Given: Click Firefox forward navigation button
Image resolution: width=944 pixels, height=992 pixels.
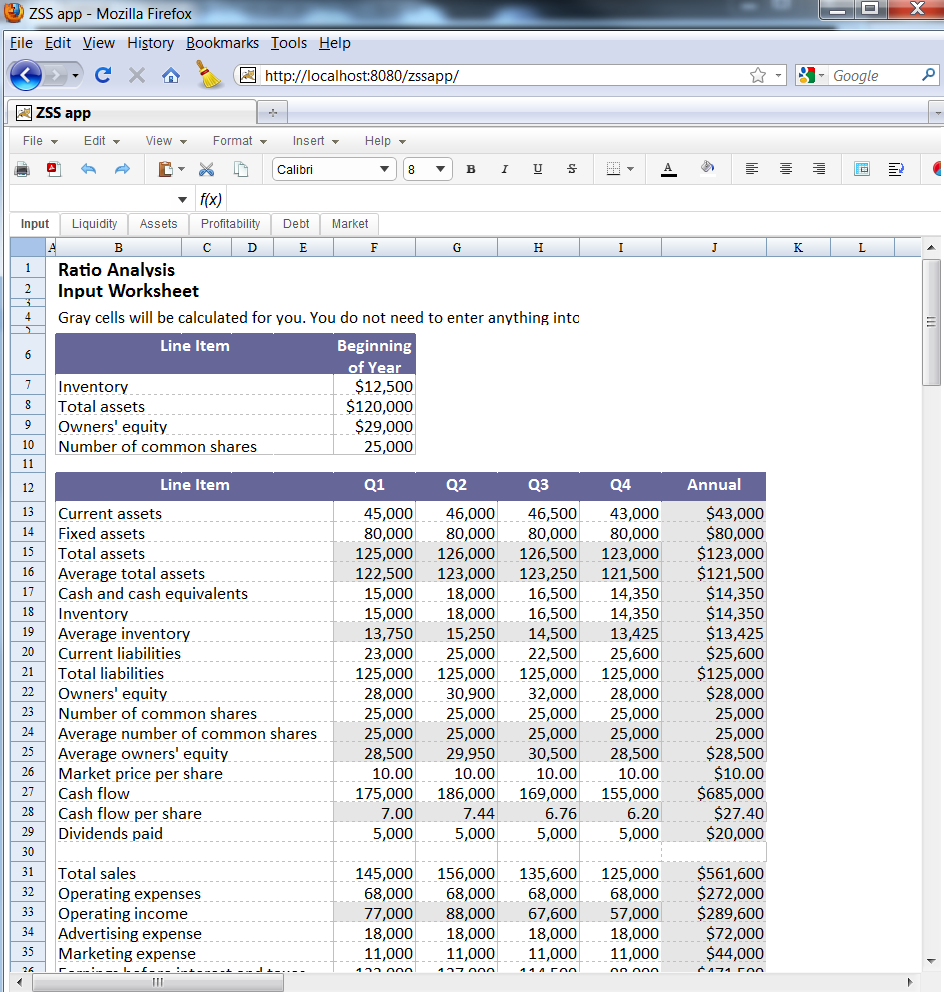Looking at the screenshot, I should click(x=58, y=76).
